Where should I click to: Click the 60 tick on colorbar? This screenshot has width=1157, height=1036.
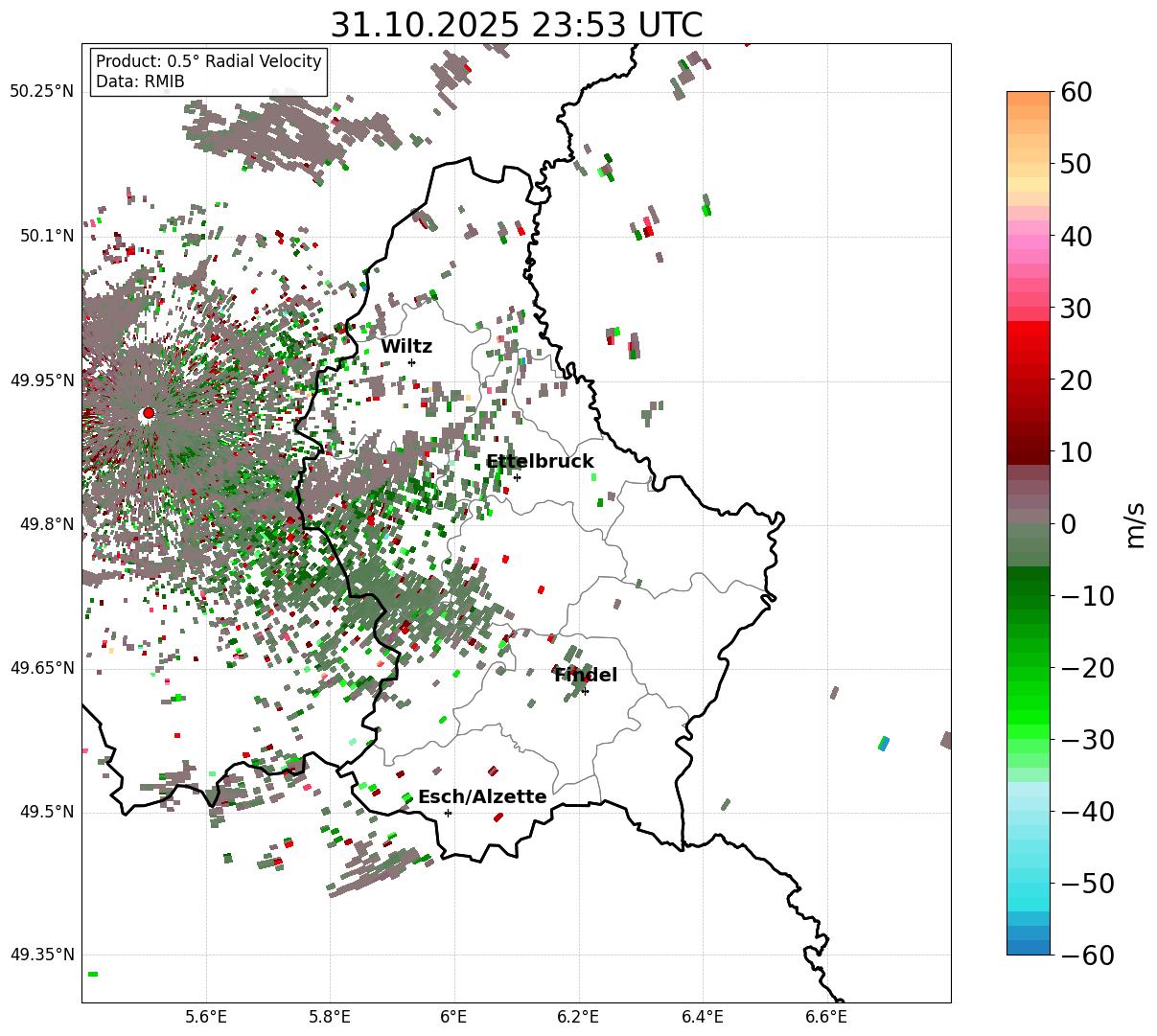pyautogui.click(x=1076, y=92)
